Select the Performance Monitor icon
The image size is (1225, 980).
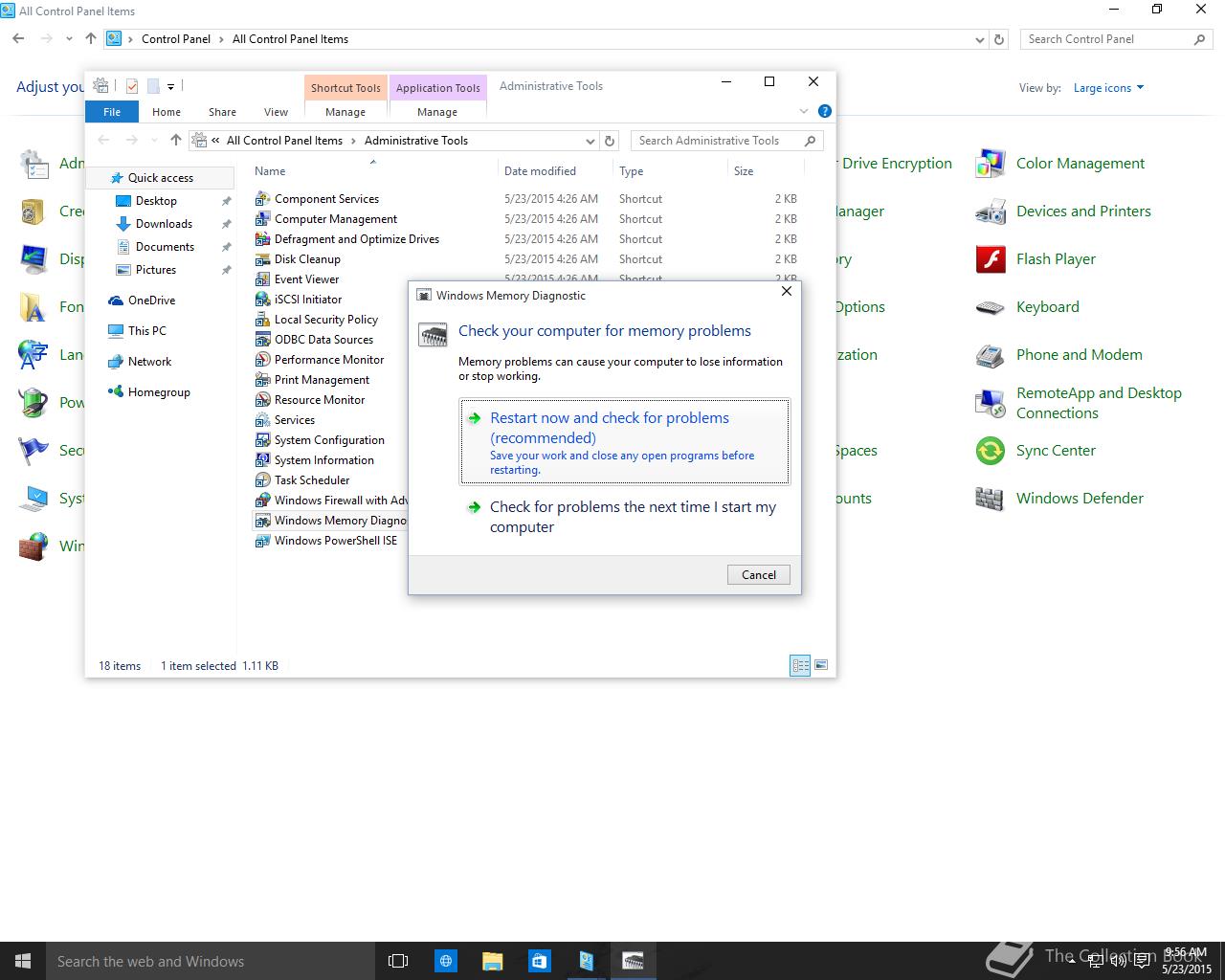click(262, 360)
